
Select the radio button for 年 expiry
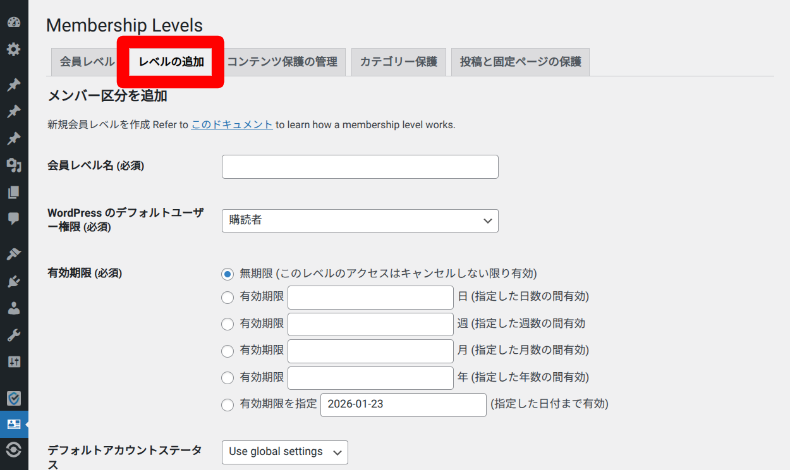(227, 377)
